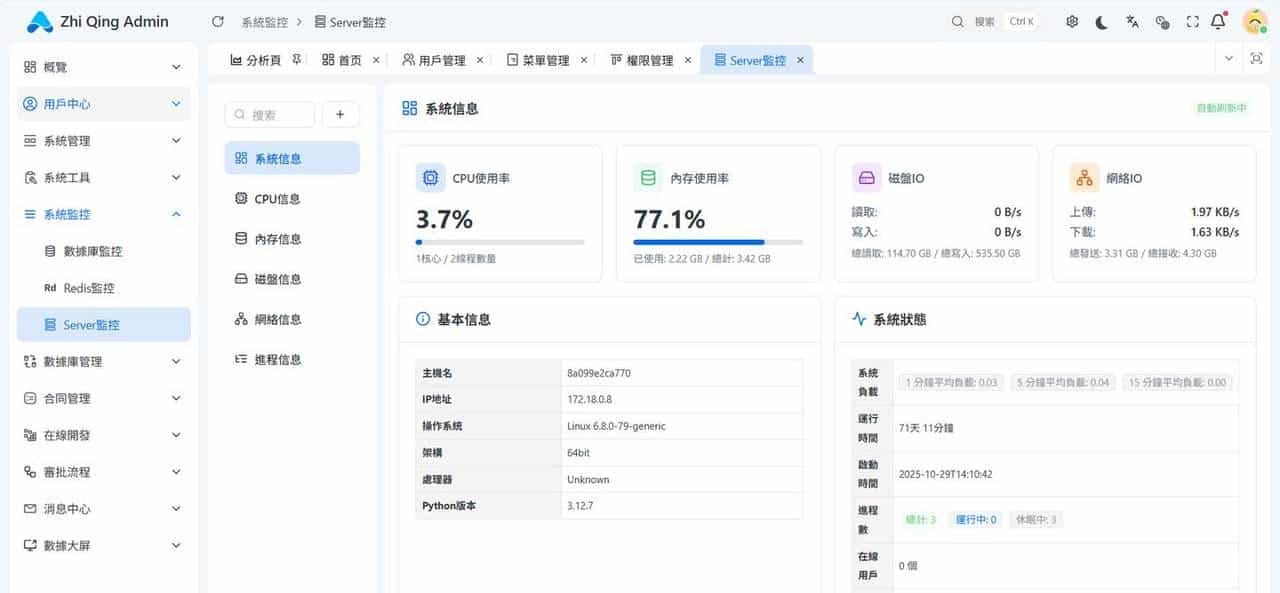Click the refresh icon beside the breadcrumb
1280x593 pixels.
[217, 21]
